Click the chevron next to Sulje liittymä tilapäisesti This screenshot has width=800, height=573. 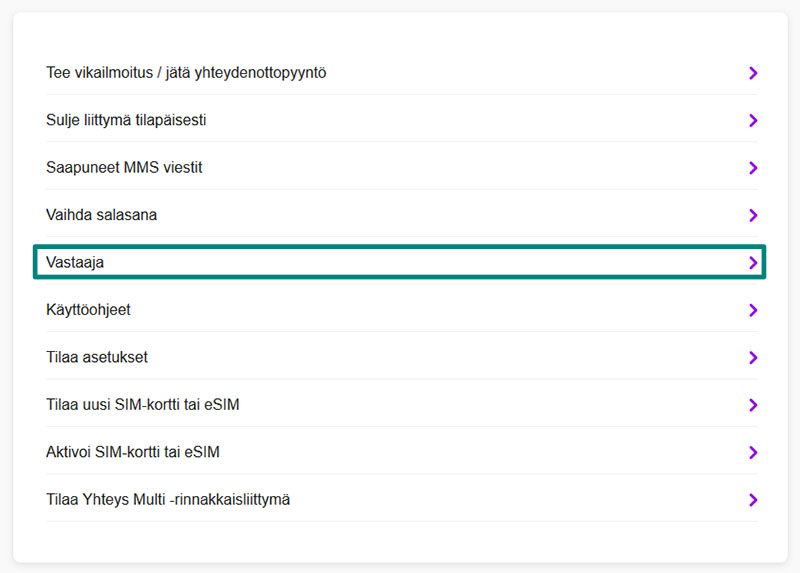click(x=753, y=120)
